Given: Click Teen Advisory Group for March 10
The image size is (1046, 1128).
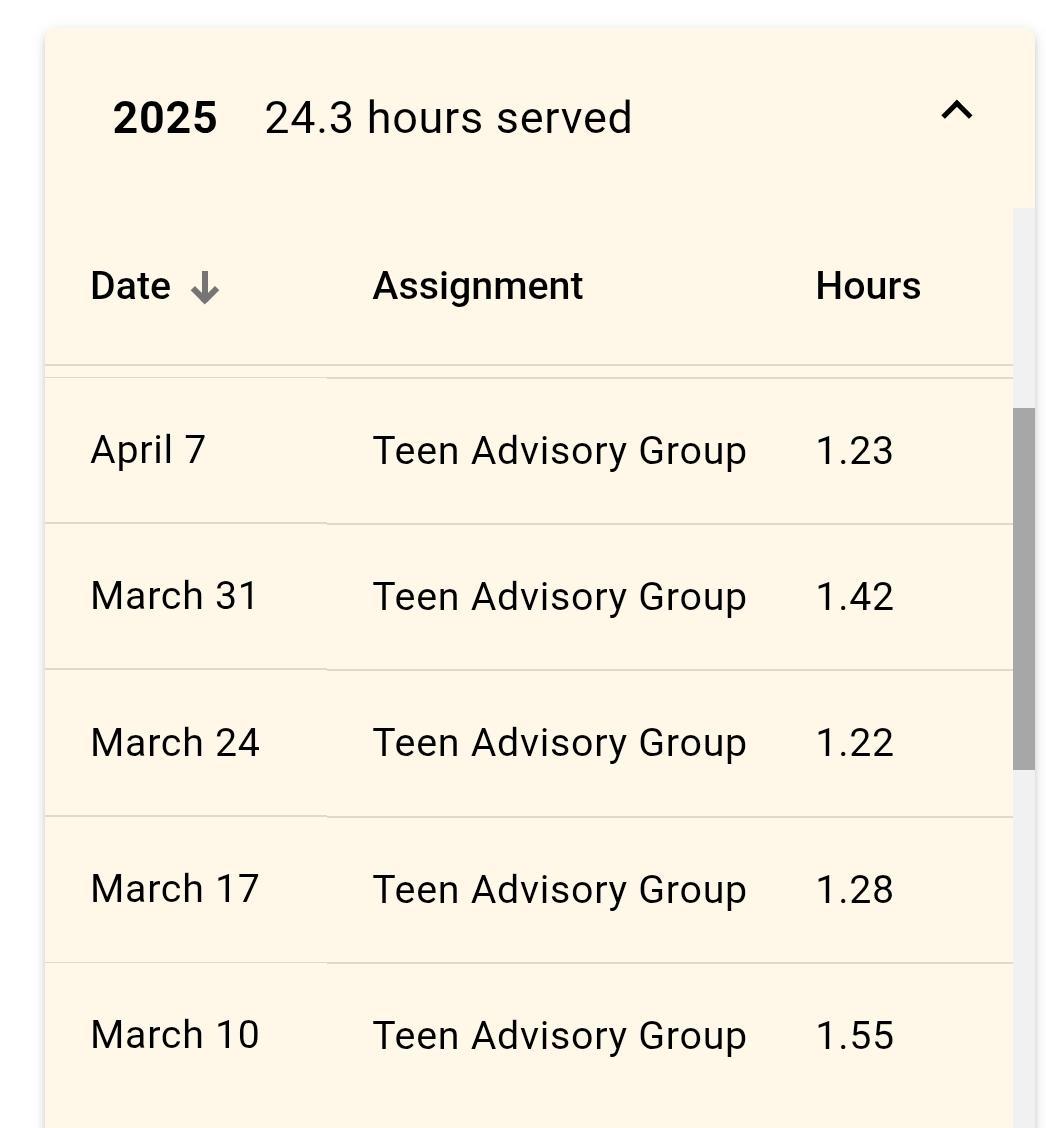Looking at the screenshot, I should [559, 1036].
